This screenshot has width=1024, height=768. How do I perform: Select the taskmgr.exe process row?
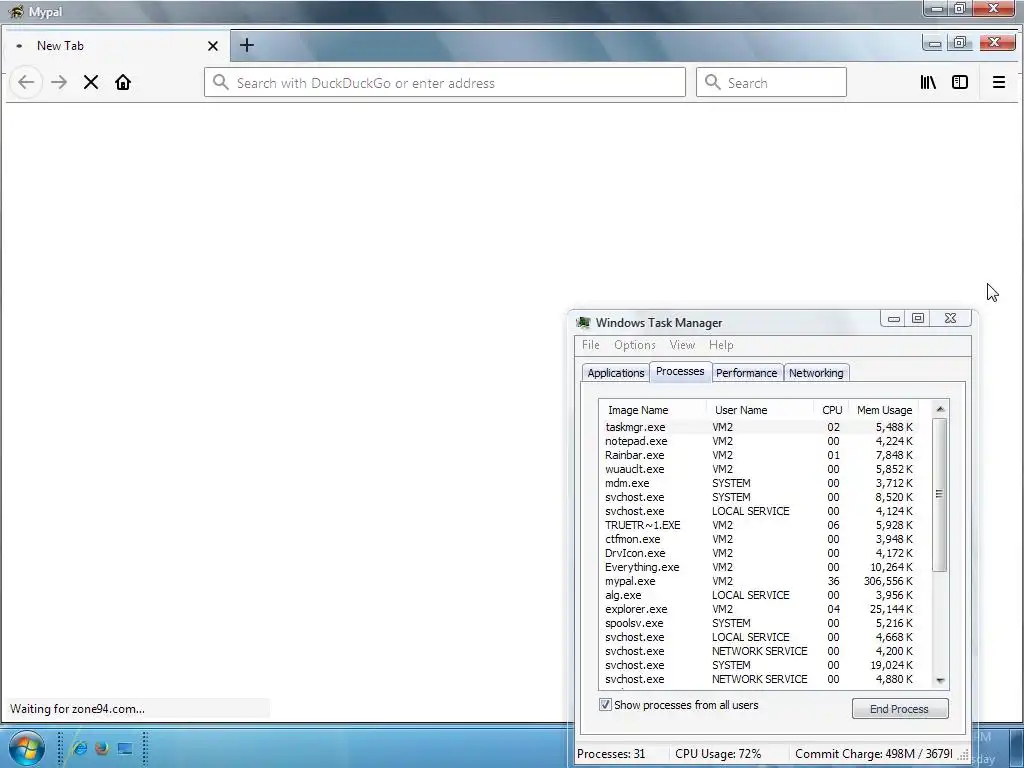[x=759, y=427]
